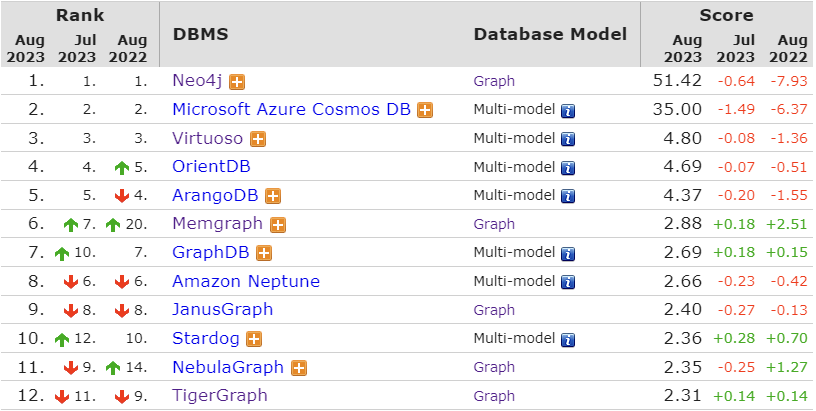This screenshot has height=411, width=816.
Task: Click the plus icon next to ArangoDB
Action: pyautogui.click(x=273, y=196)
